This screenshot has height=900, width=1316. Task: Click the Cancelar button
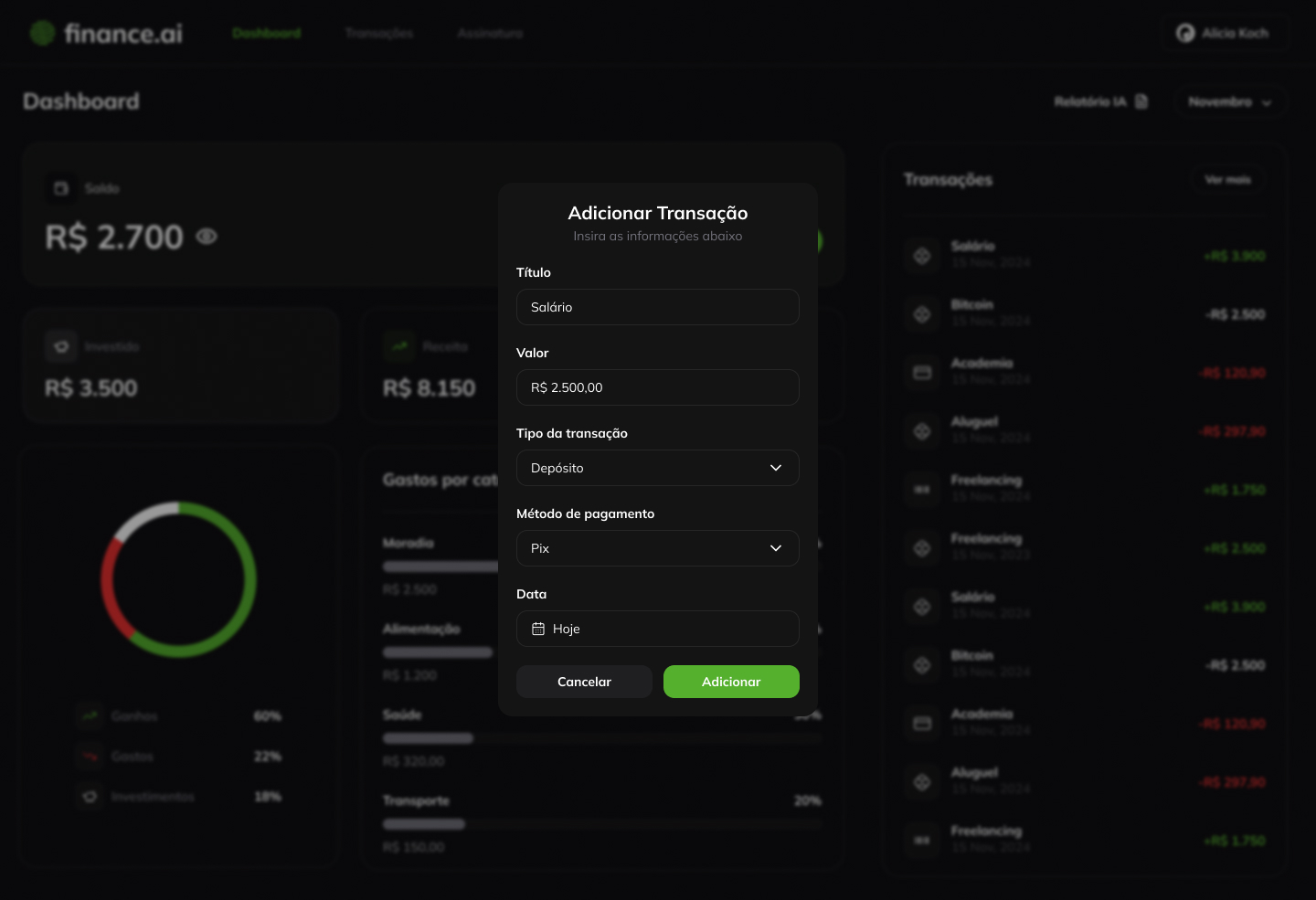click(x=584, y=682)
